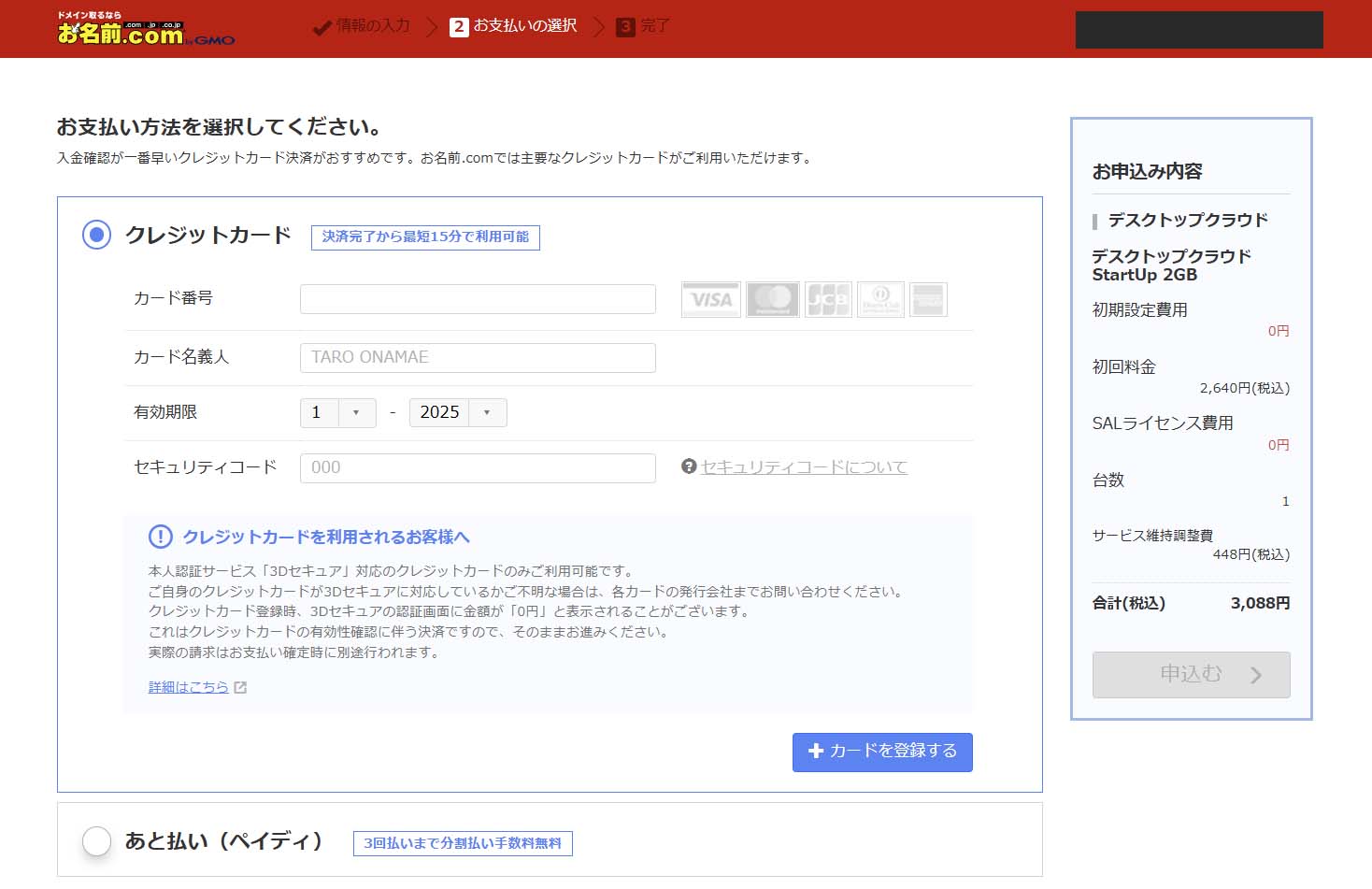
Task: Click the Mastercard icon
Action: coord(773,300)
